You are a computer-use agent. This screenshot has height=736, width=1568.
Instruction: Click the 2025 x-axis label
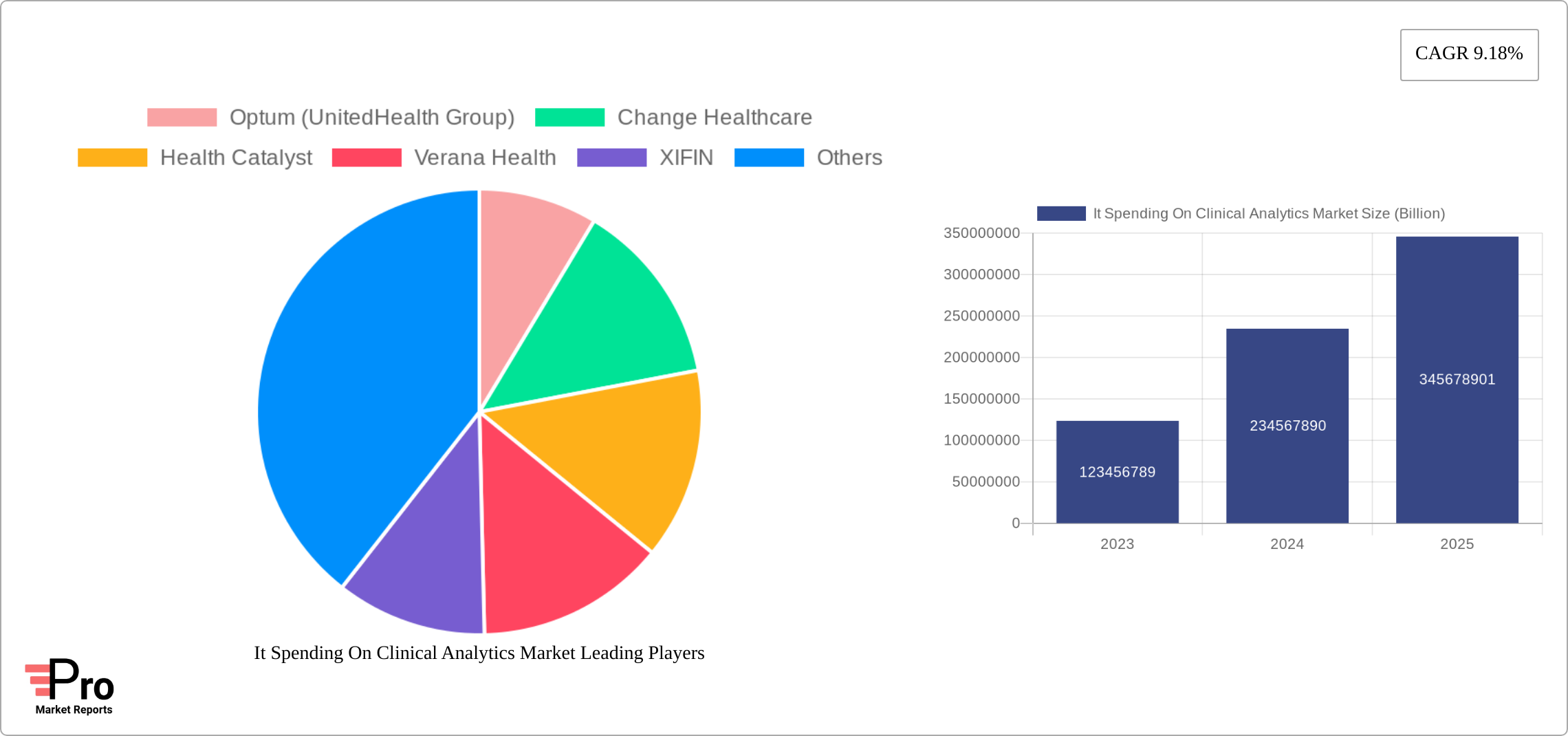(1457, 544)
